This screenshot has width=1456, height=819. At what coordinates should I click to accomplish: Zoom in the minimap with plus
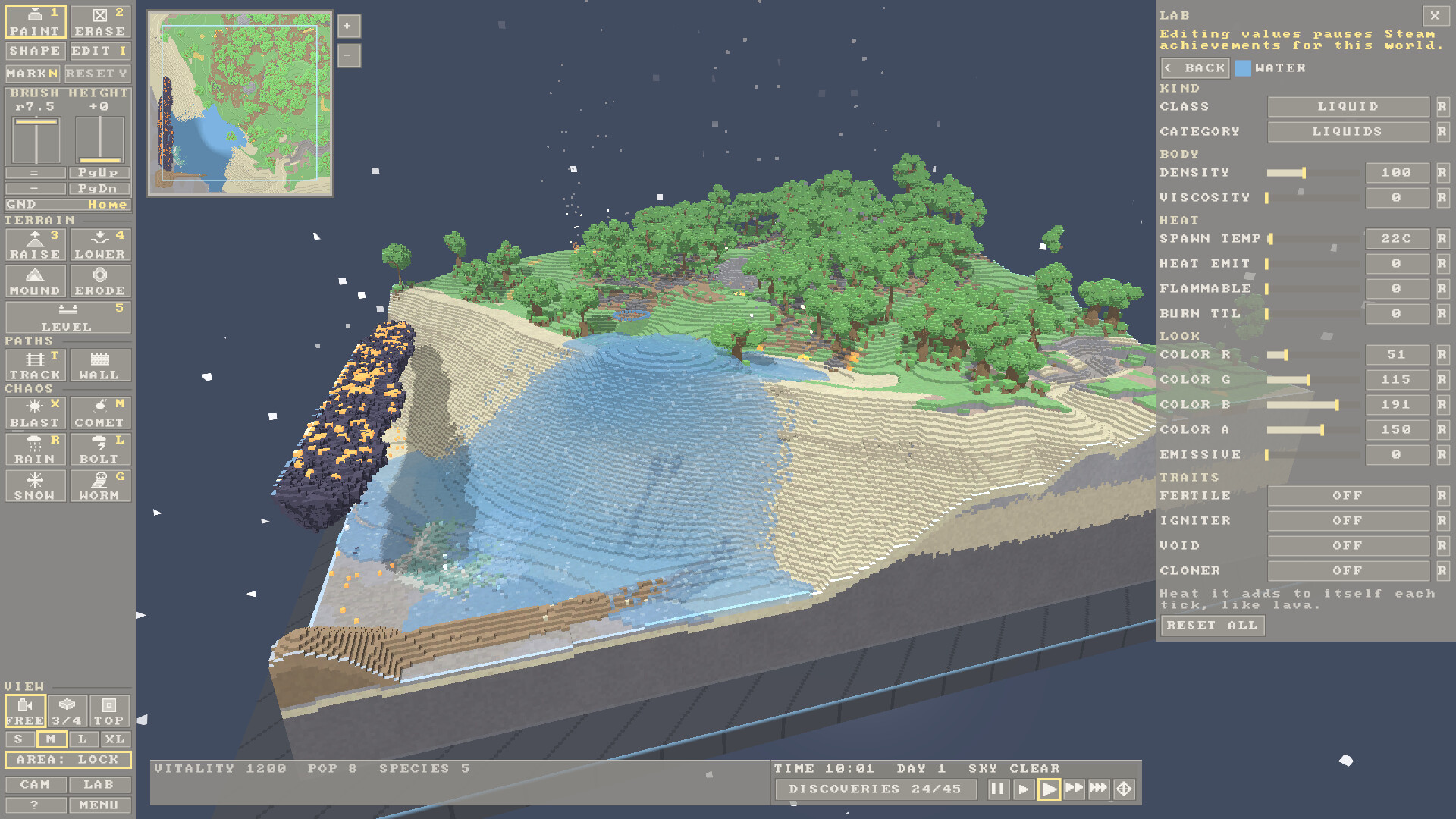click(x=348, y=27)
